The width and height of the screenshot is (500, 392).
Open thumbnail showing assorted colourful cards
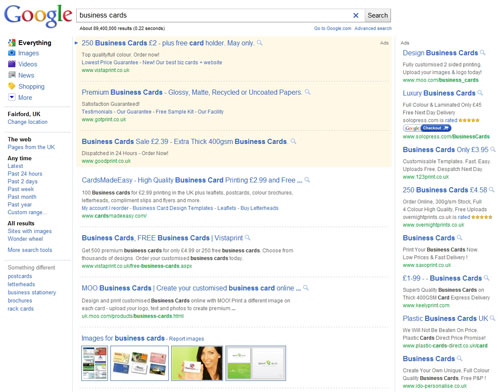(x=139, y=363)
